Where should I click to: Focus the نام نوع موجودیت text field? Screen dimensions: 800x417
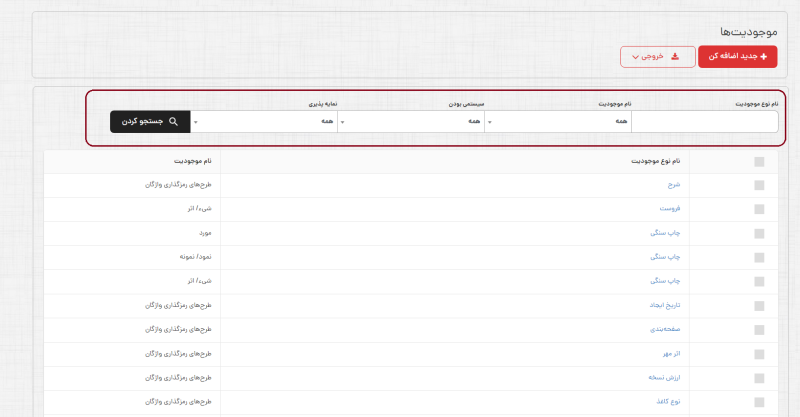709,121
